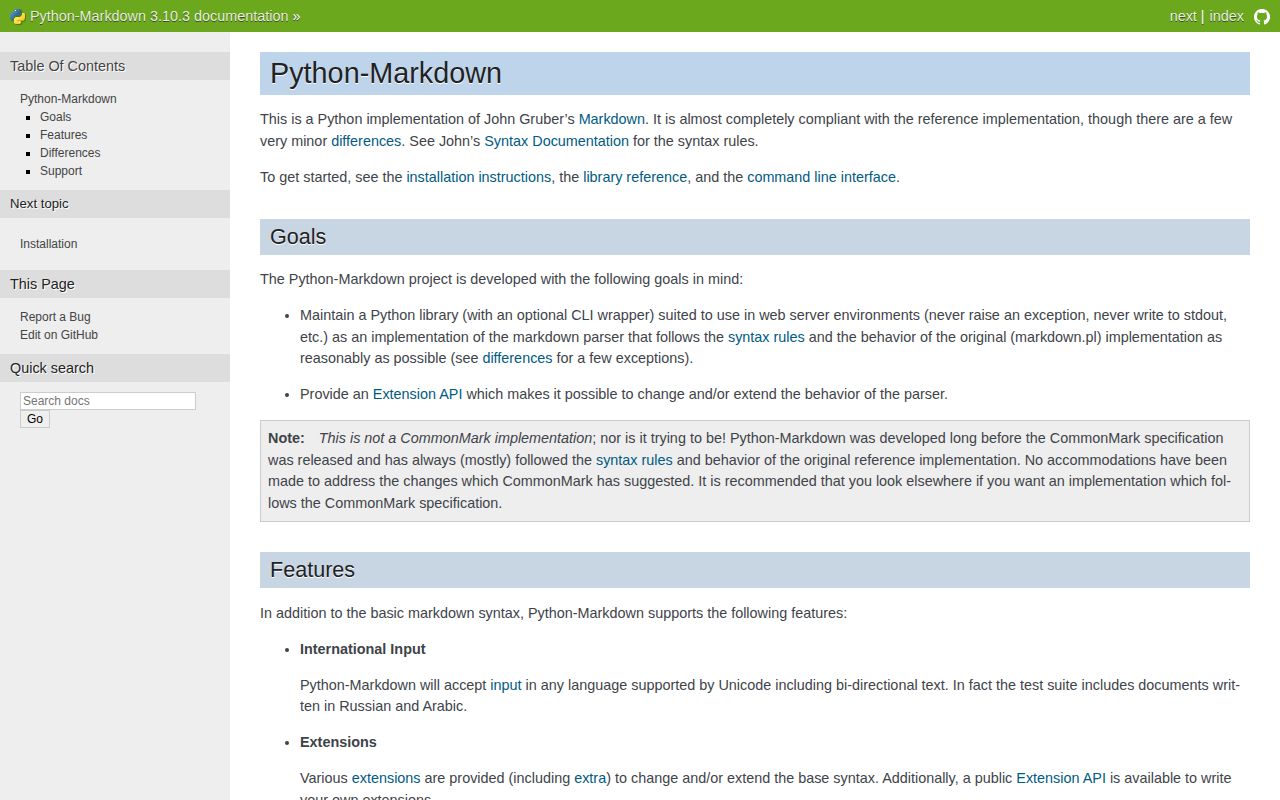Jump to Support in the sidebar contents
Image resolution: width=1280 pixels, height=800 pixels.
(61, 171)
